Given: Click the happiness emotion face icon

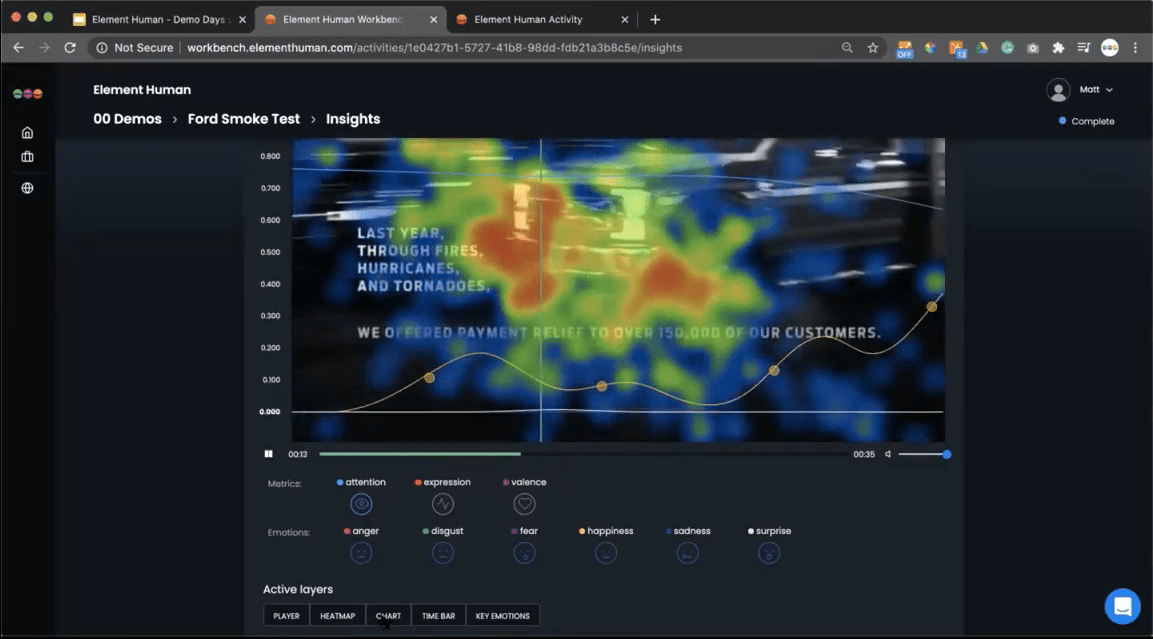Looking at the screenshot, I should [606, 552].
